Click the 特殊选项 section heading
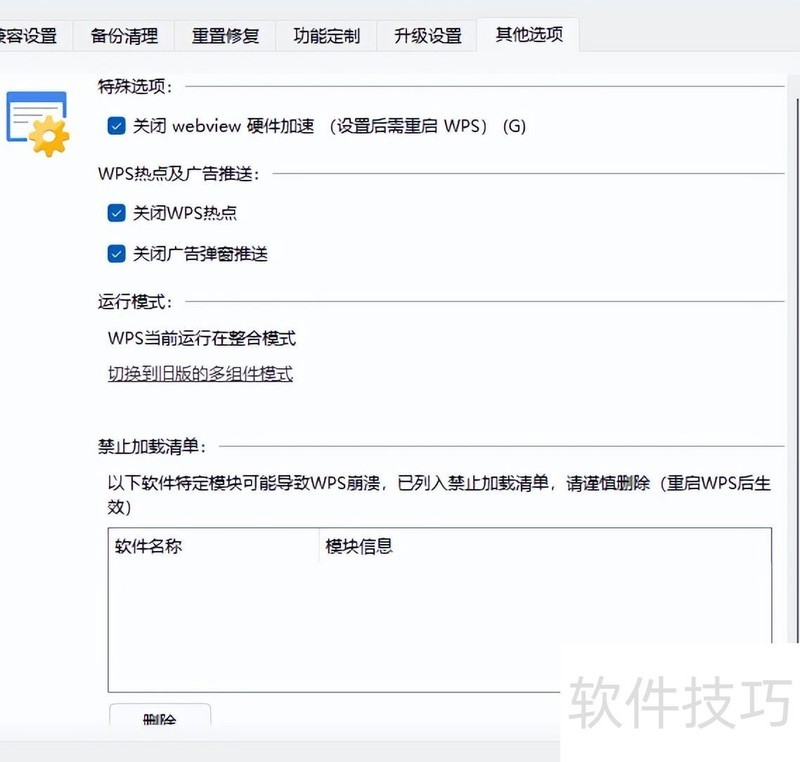This screenshot has width=800, height=762. click(135, 87)
